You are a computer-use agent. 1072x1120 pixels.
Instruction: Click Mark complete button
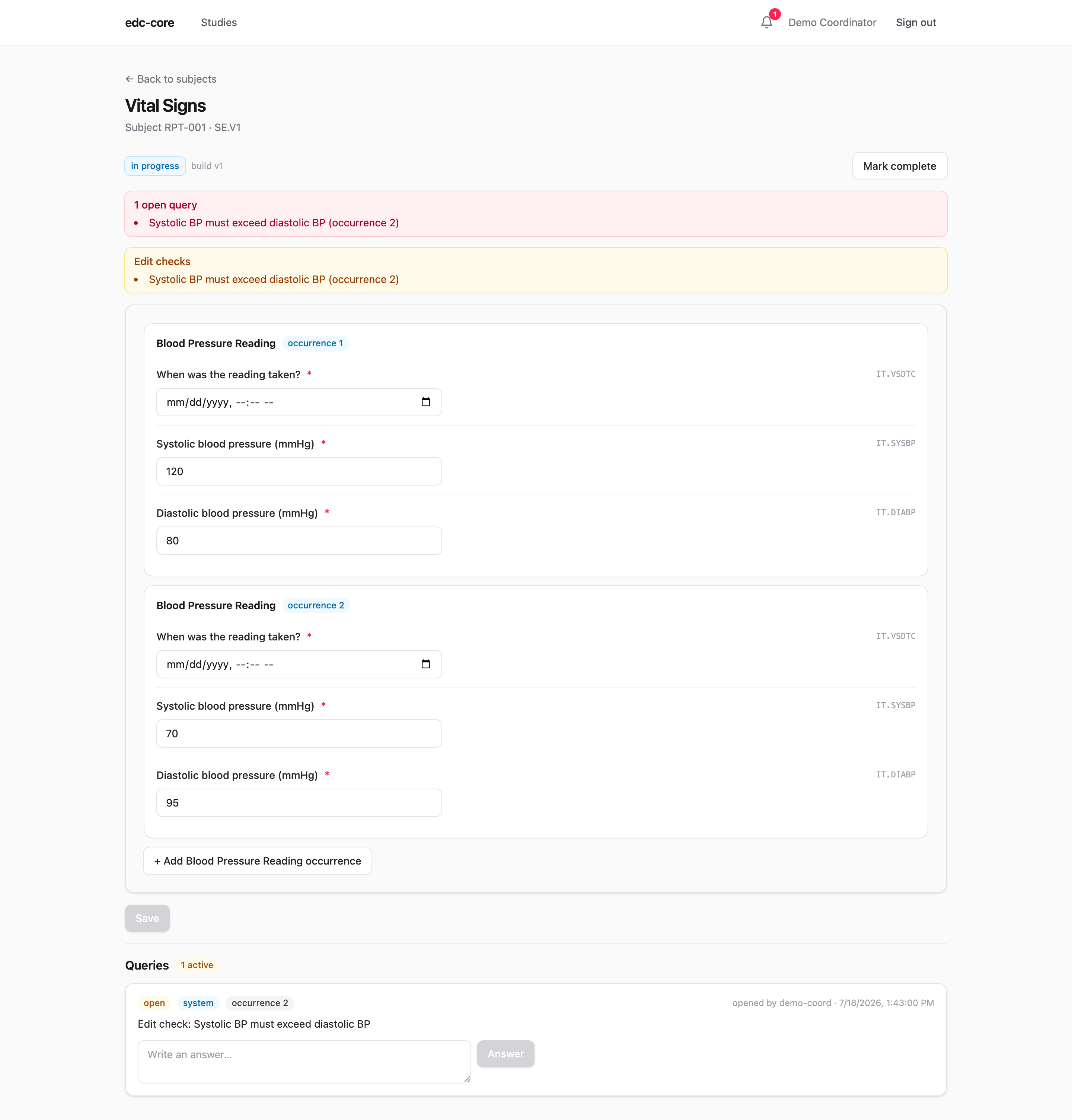pyautogui.click(x=900, y=166)
